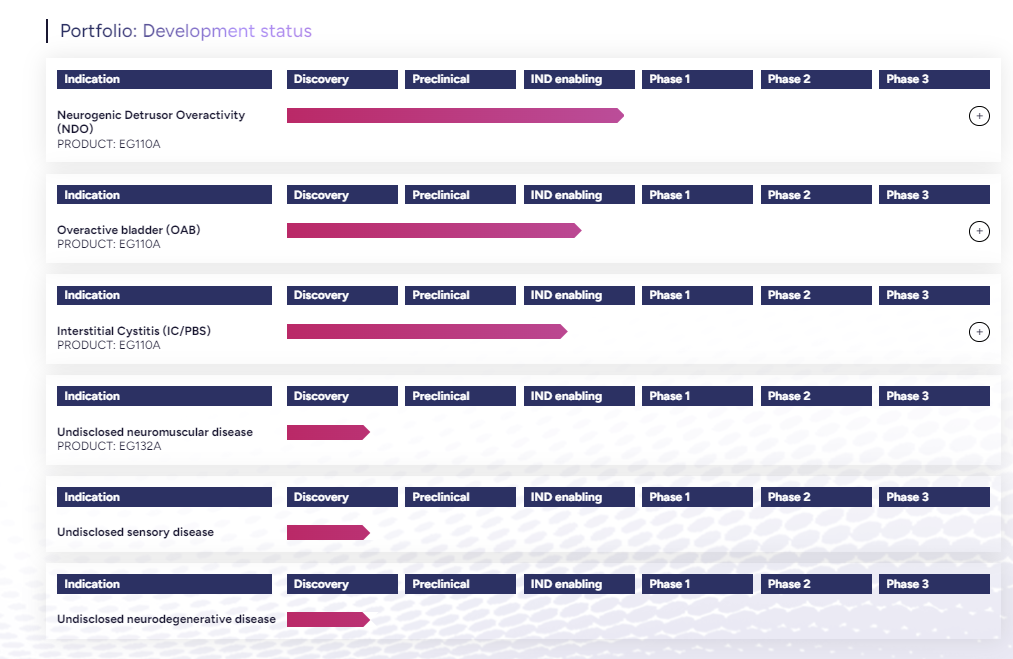
Task: Click the Interstitial Cystitis (IC/PBS) indication name
Action: click(x=133, y=331)
